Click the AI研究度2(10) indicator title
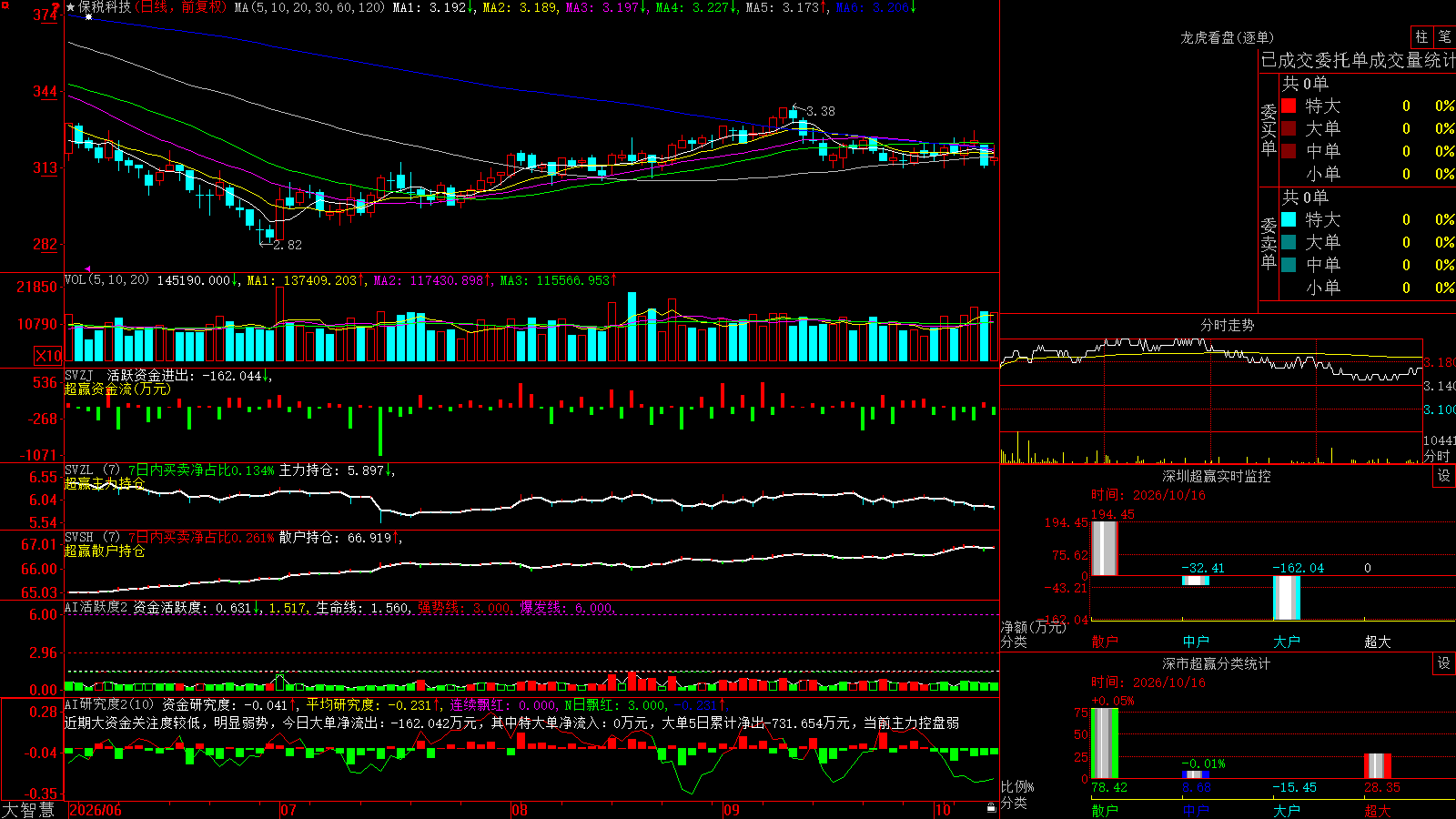Viewport: 1456px width, 819px height. click(x=110, y=704)
